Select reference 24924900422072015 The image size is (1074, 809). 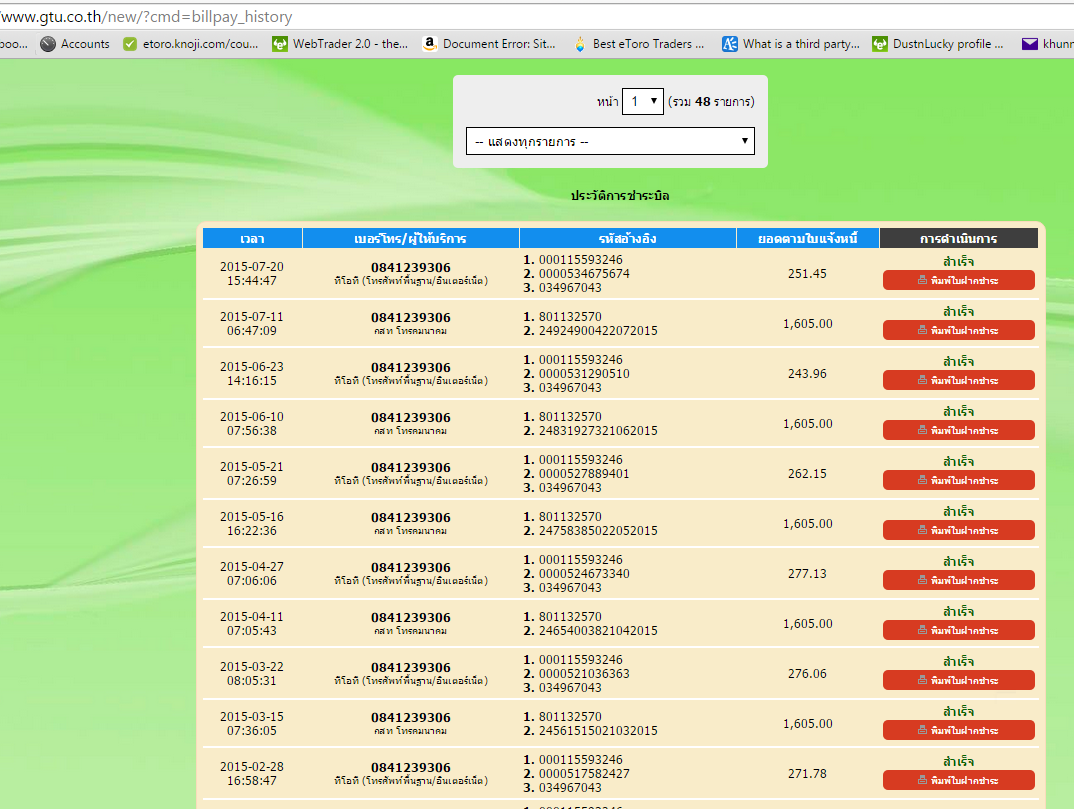598,330
